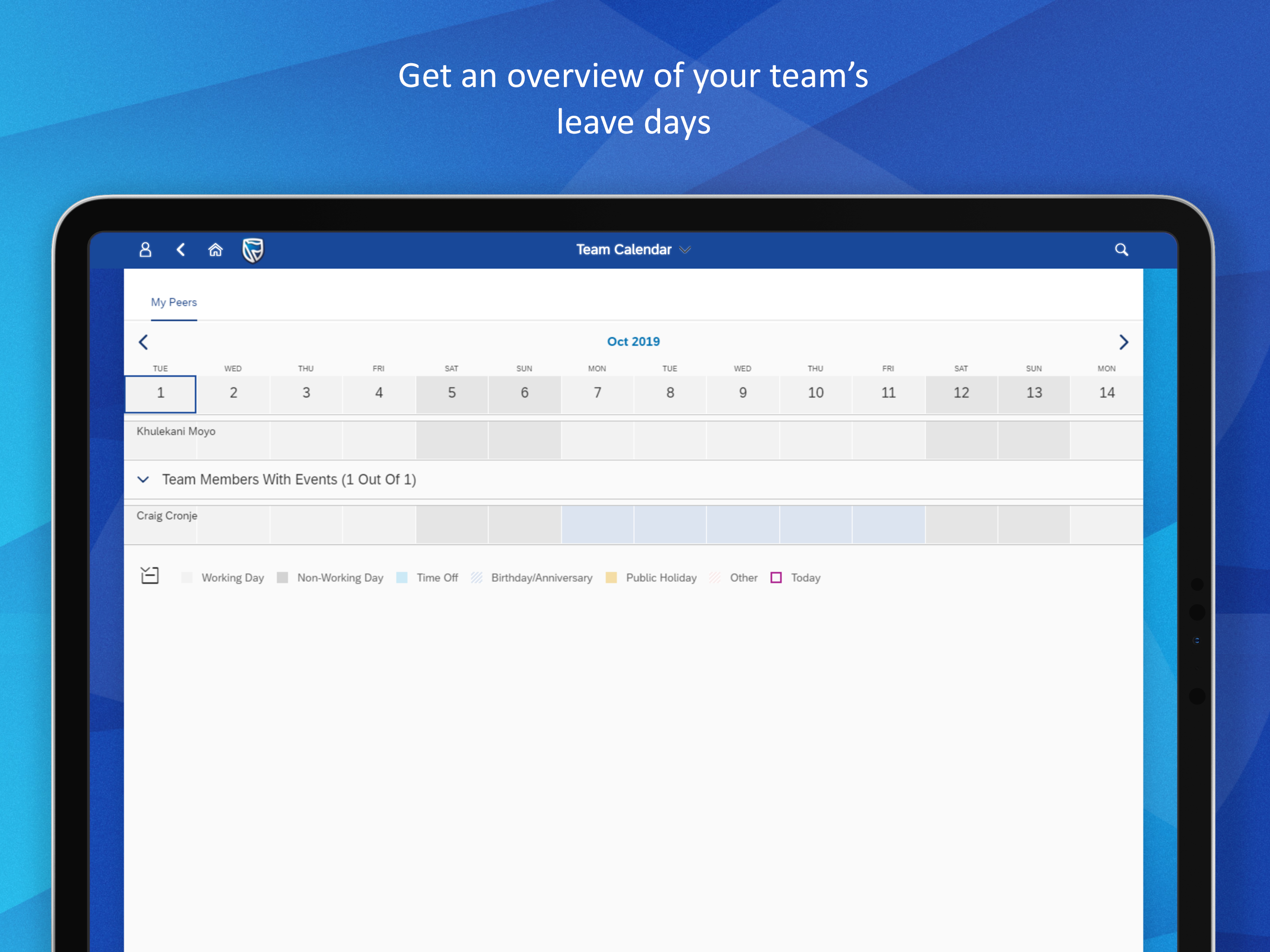Select Tuesday 1 in calendar
Screen dimensions: 1270x952
(161, 394)
